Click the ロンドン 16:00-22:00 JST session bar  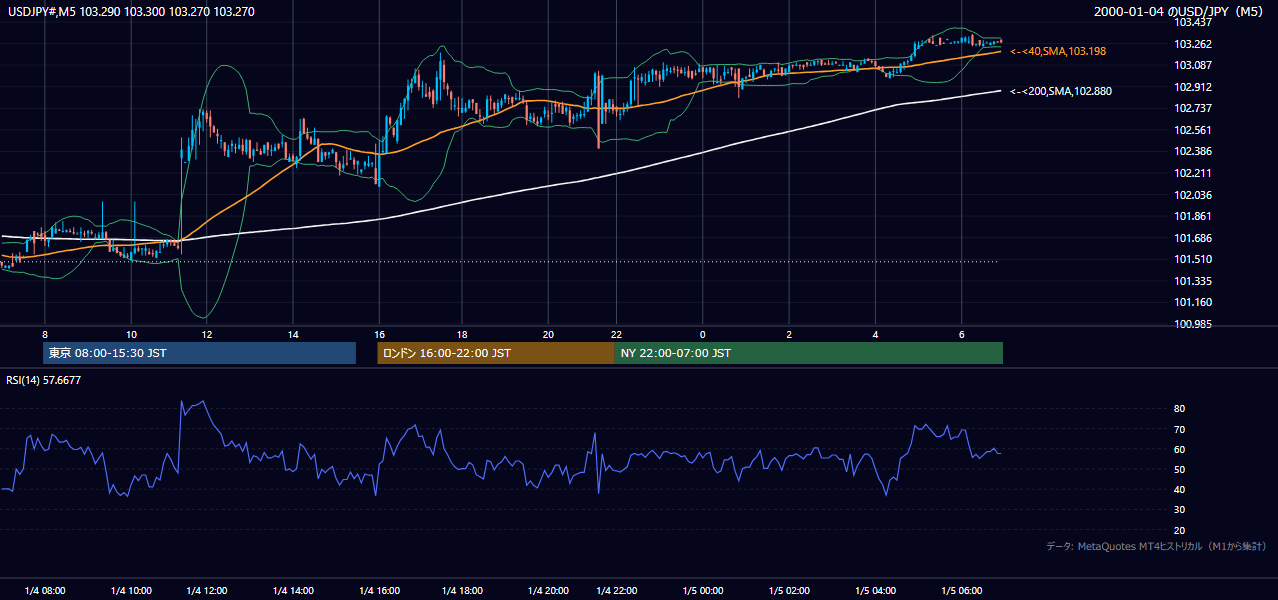click(495, 353)
